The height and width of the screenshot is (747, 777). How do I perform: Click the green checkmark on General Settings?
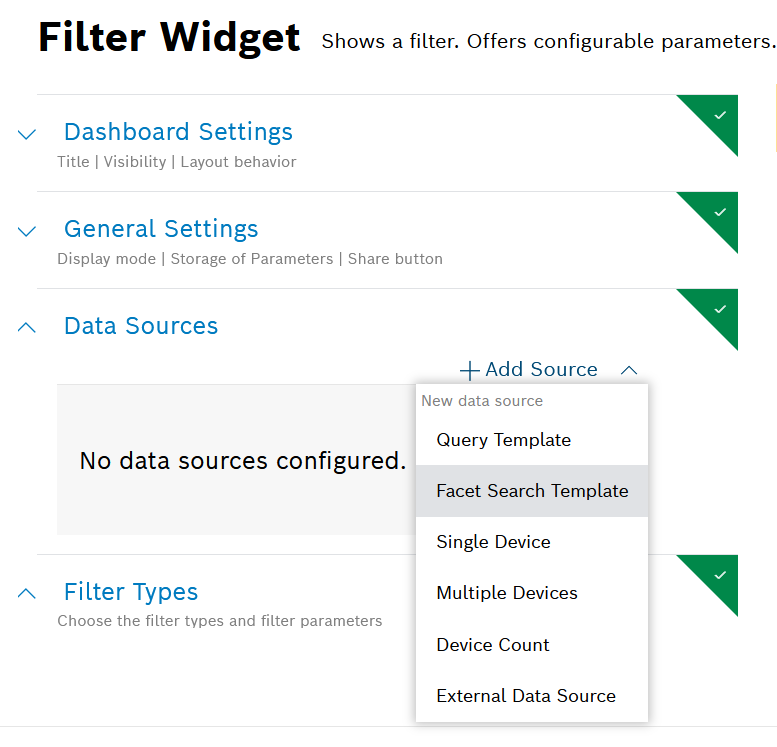720,212
